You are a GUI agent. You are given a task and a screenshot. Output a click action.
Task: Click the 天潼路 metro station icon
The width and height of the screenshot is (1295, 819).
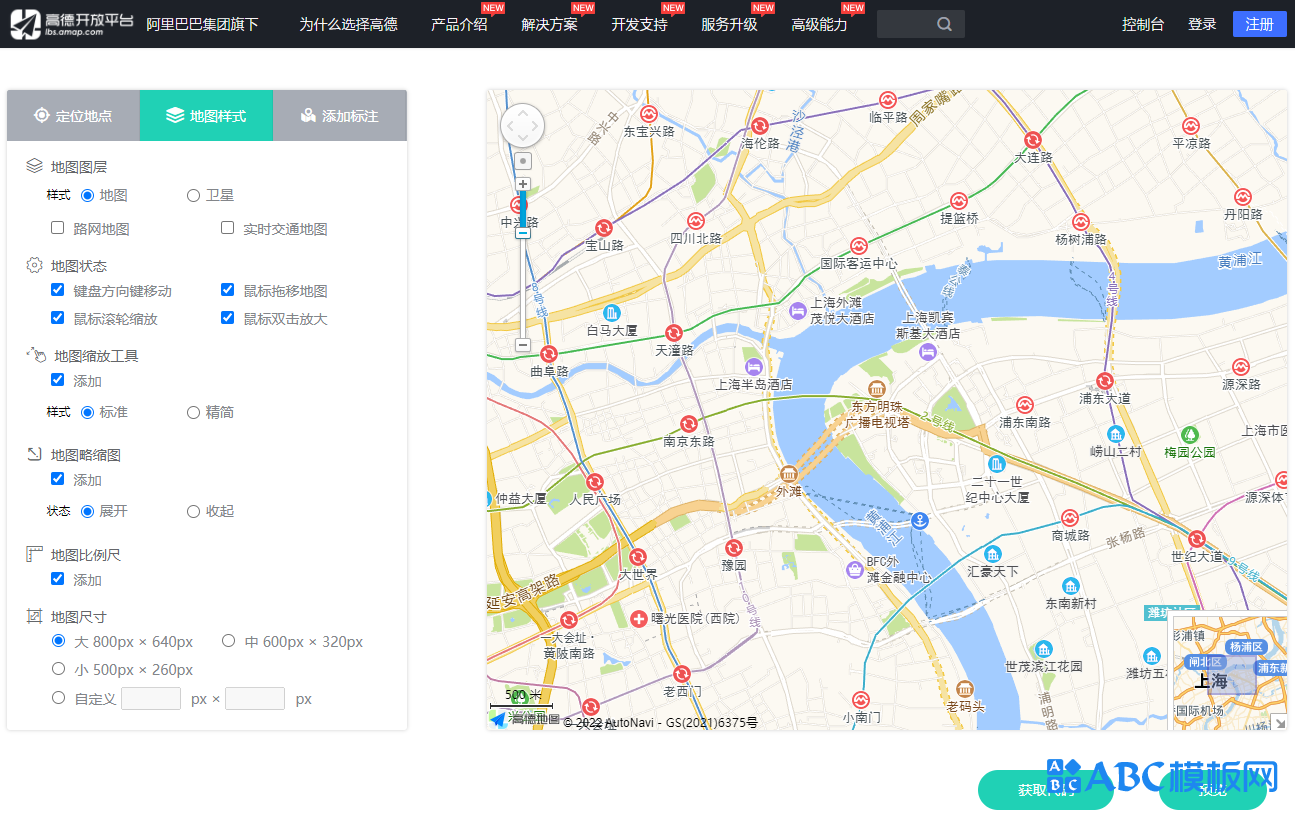click(x=674, y=333)
